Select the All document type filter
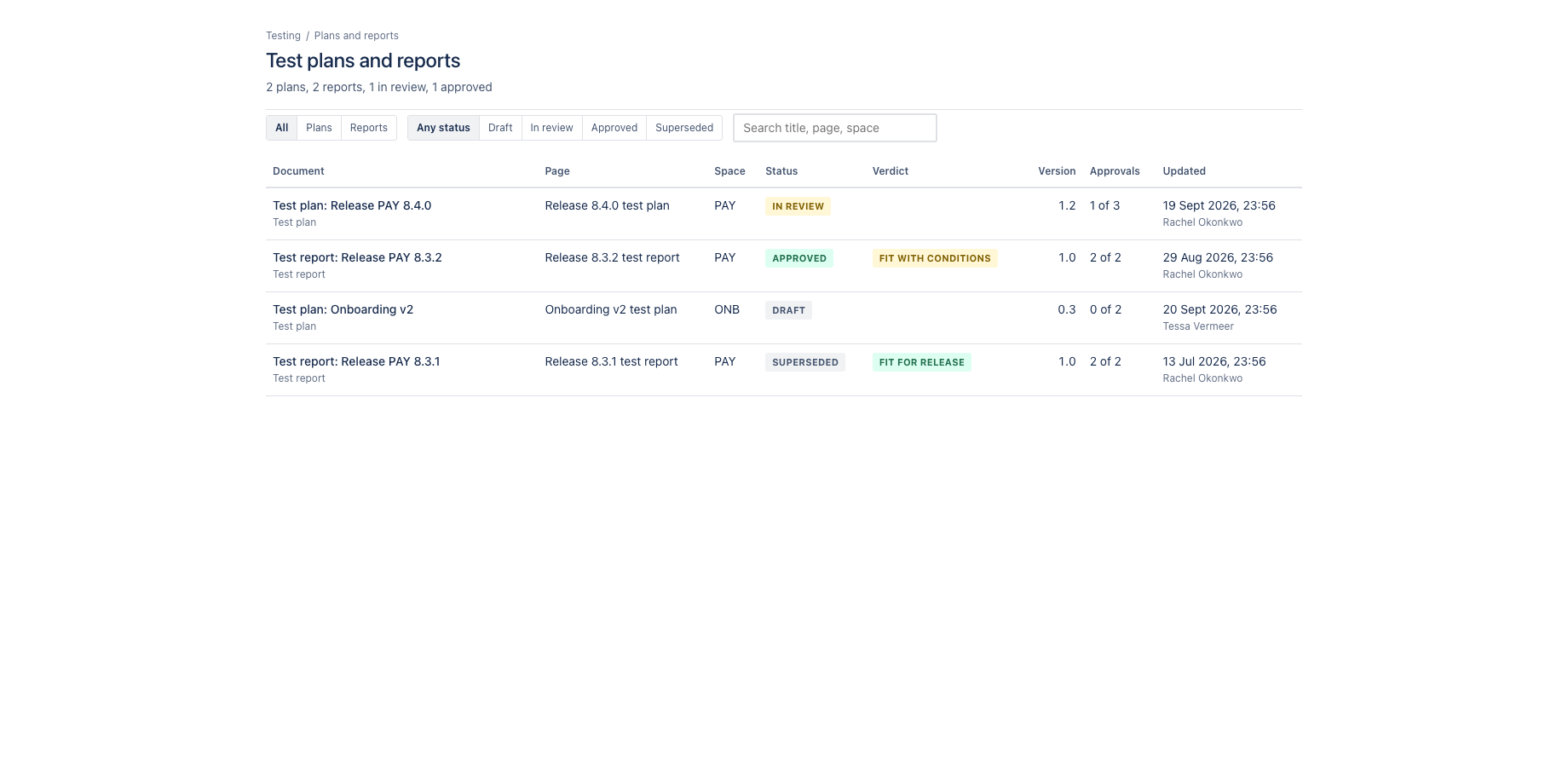Screen dimensions: 1568x767 click(x=282, y=128)
